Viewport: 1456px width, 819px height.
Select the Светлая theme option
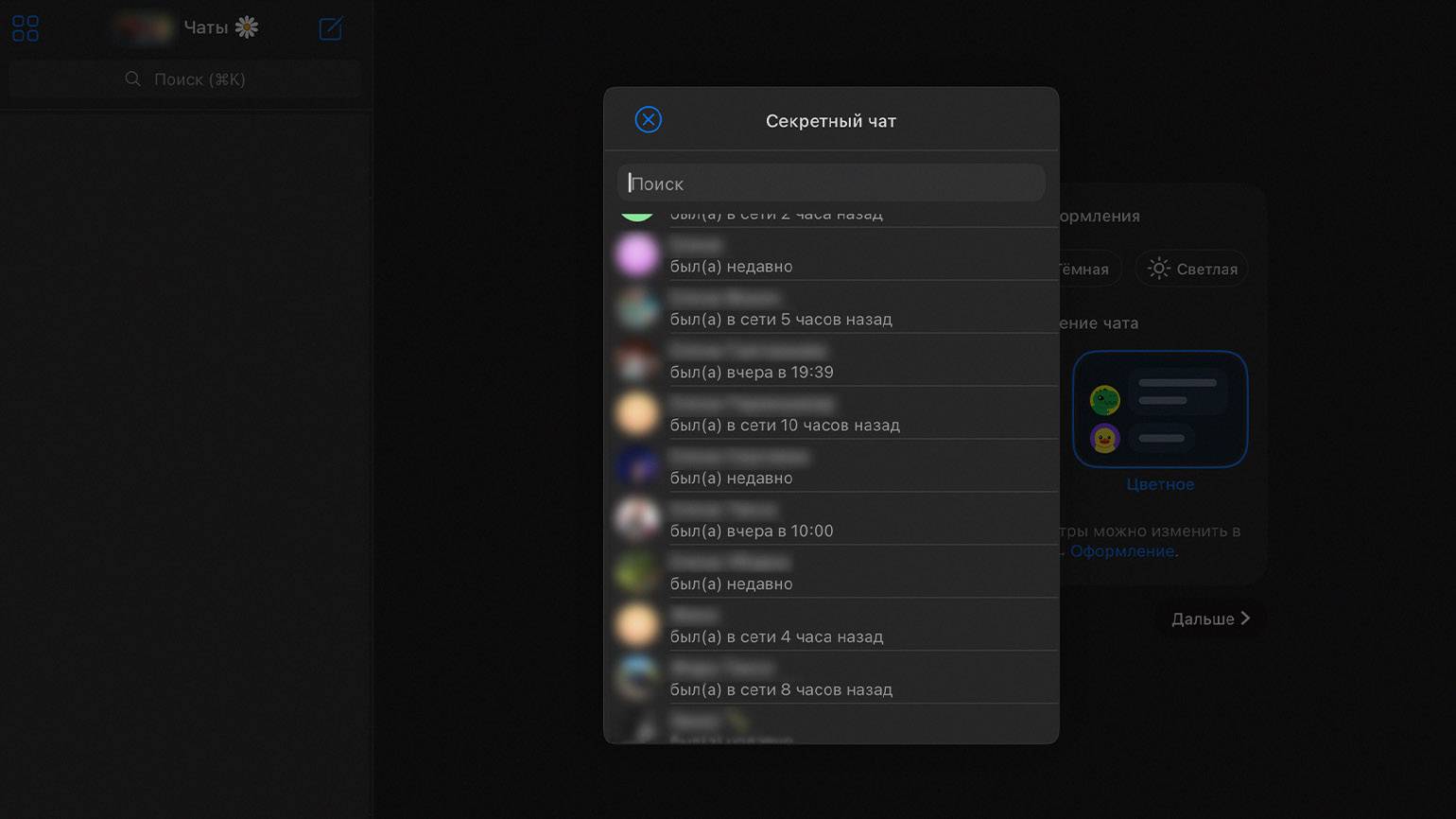point(1192,270)
